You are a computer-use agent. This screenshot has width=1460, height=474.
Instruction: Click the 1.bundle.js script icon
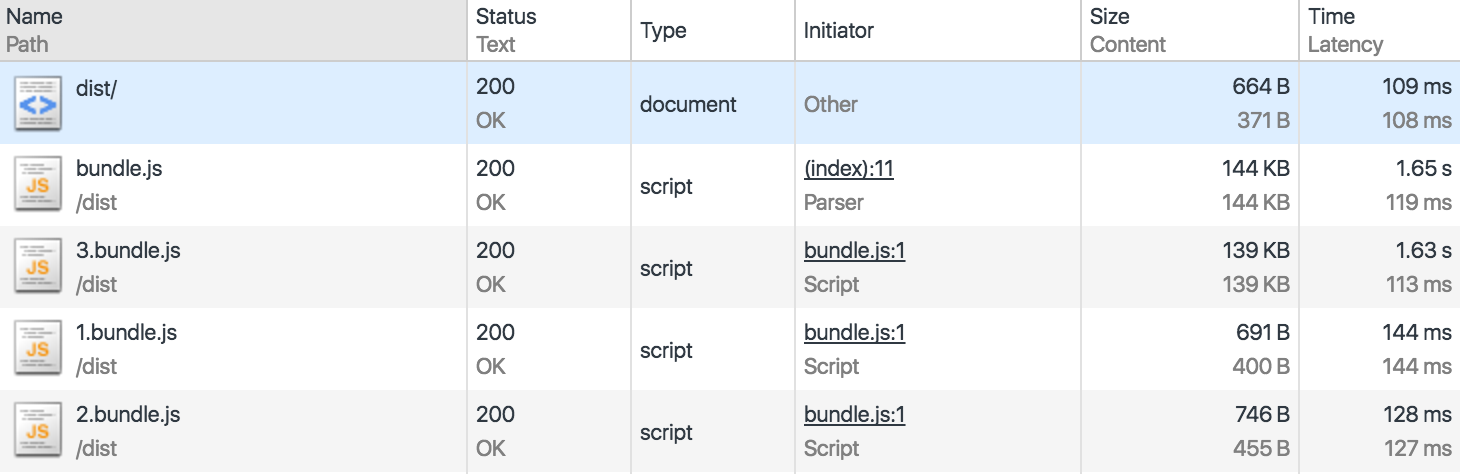[38, 349]
